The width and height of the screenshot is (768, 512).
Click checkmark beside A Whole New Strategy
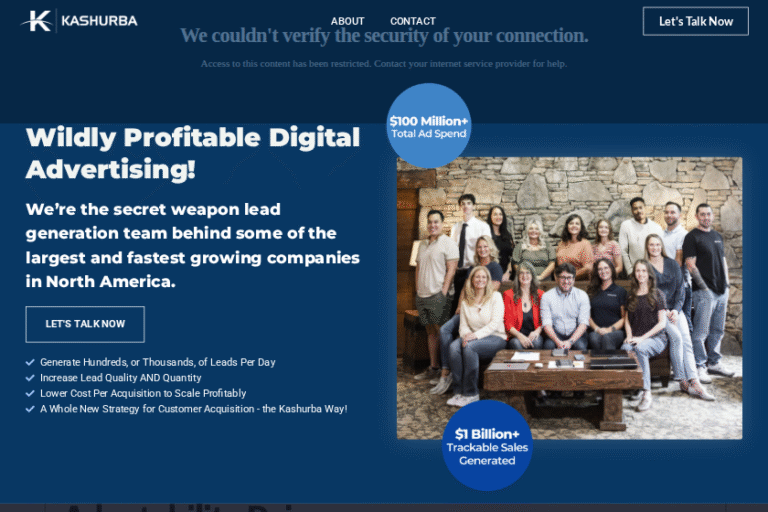30,409
